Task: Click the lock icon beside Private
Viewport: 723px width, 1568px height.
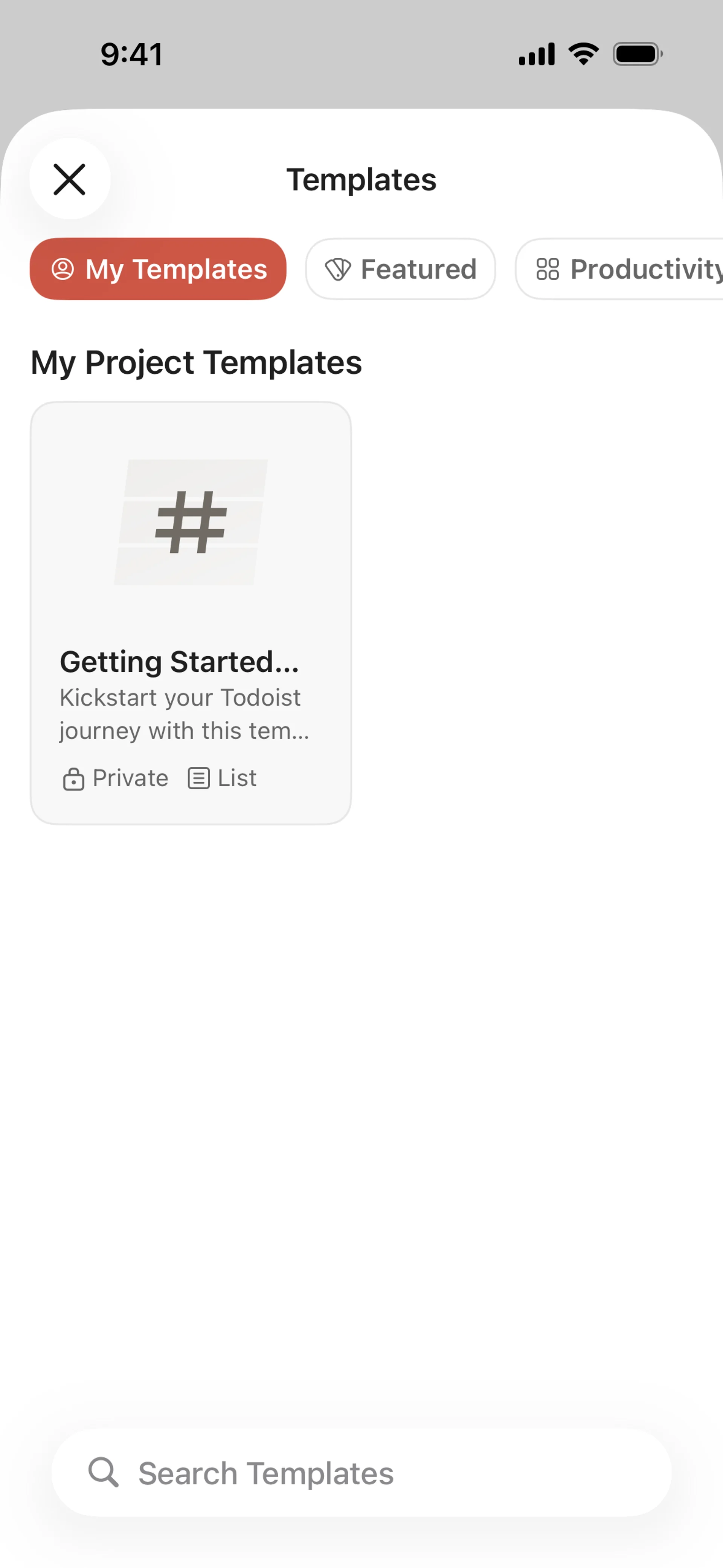Action: tap(74, 778)
